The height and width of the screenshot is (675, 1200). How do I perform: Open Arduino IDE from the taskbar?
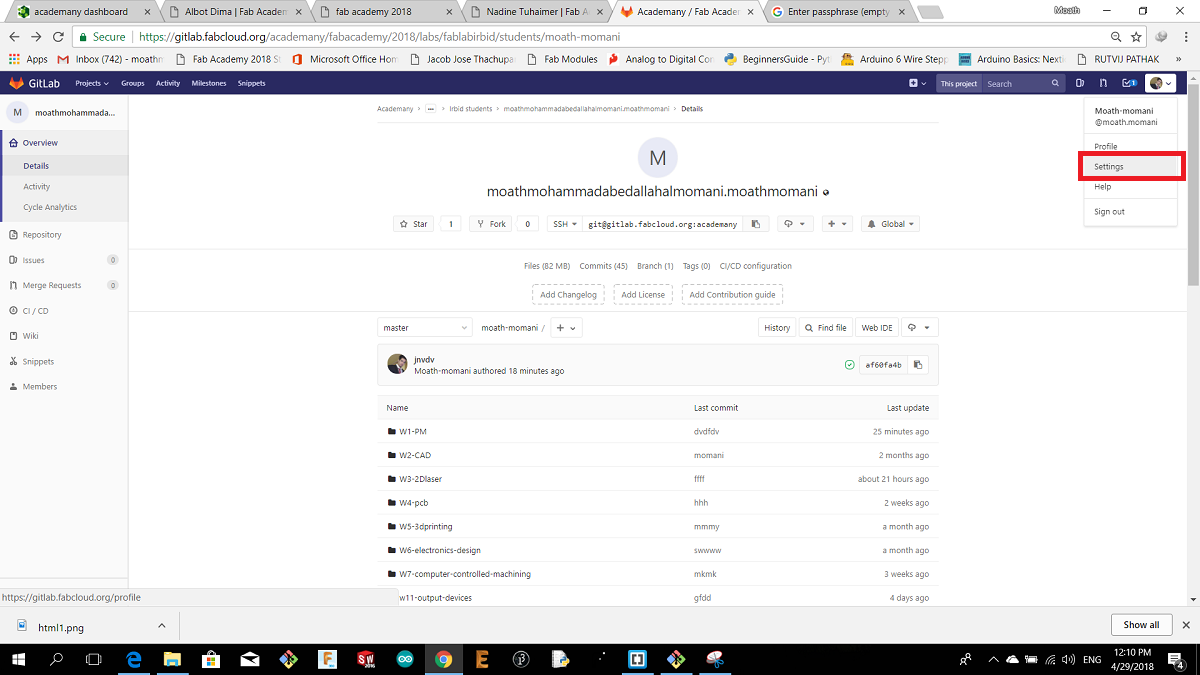pyautogui.click(x=404, y=660)
